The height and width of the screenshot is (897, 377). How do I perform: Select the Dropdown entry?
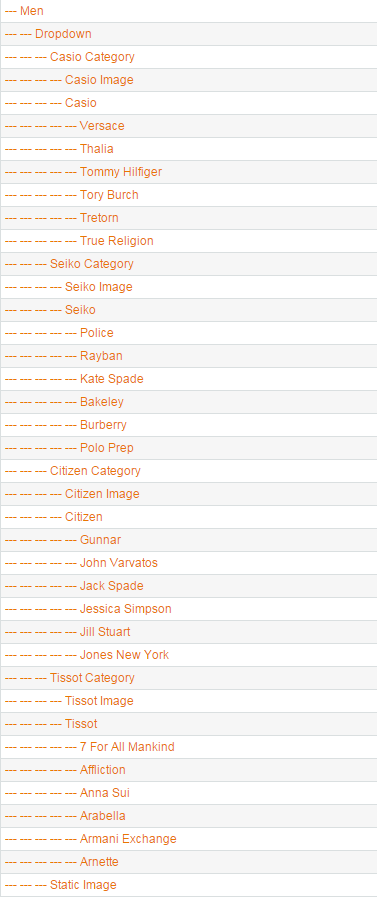coord(63,34)
